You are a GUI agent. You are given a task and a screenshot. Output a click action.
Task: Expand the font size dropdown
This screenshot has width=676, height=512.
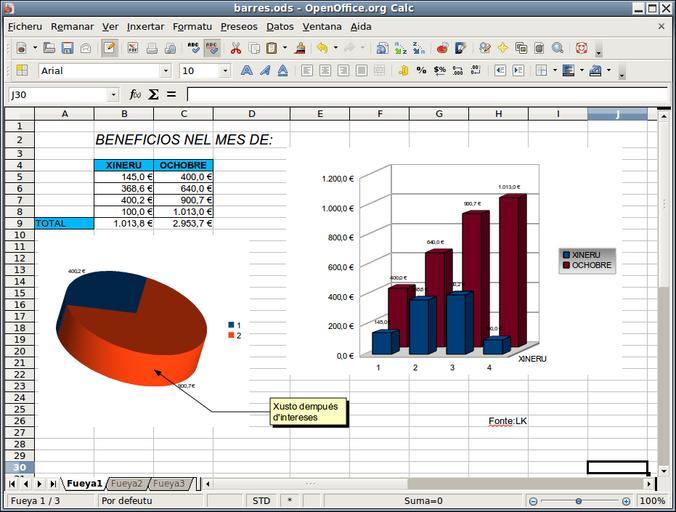(224, 71)
